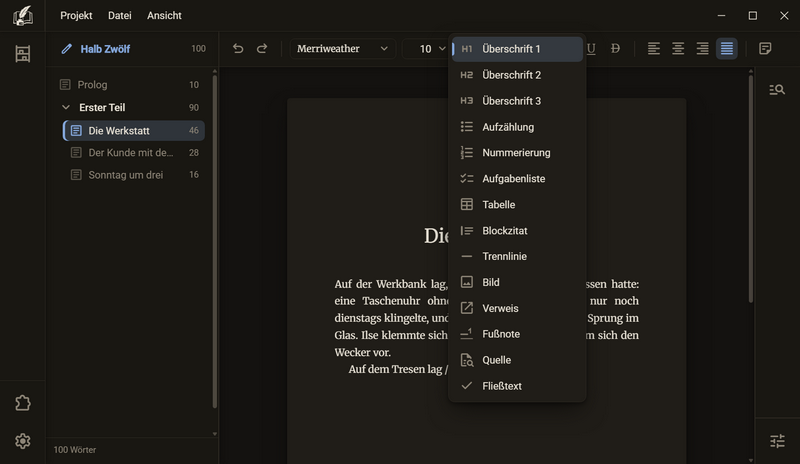The image size is (800, 464).
Task: Open the Datei menu
Action: coord(119,16)
